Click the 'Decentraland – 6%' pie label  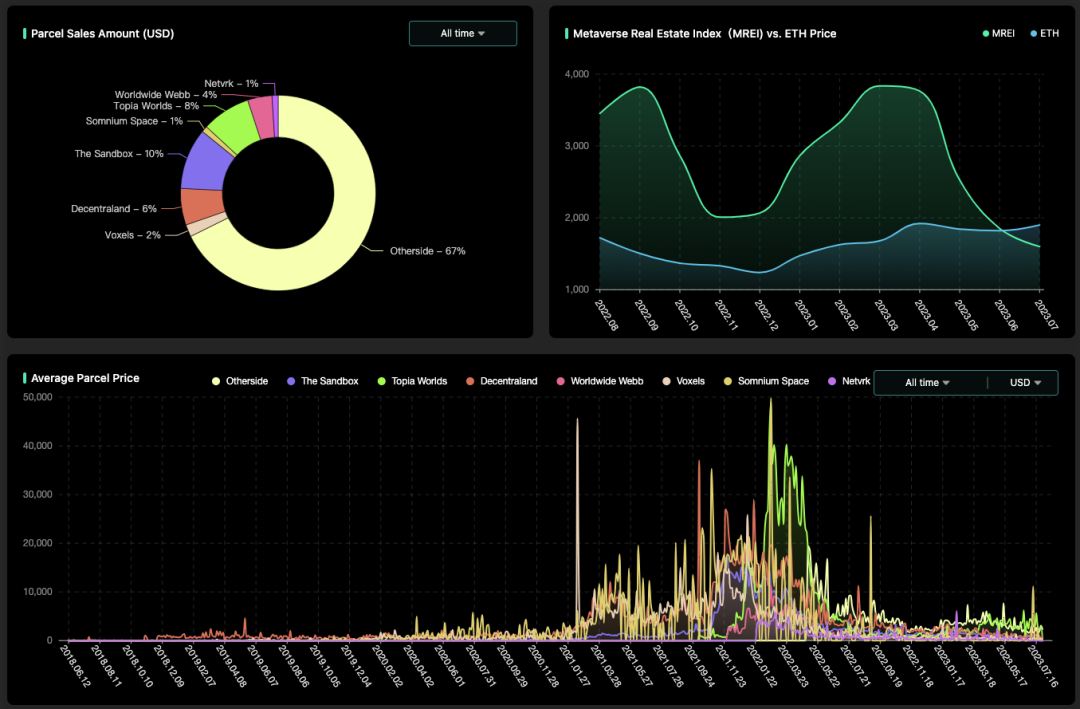click(114, 209)
